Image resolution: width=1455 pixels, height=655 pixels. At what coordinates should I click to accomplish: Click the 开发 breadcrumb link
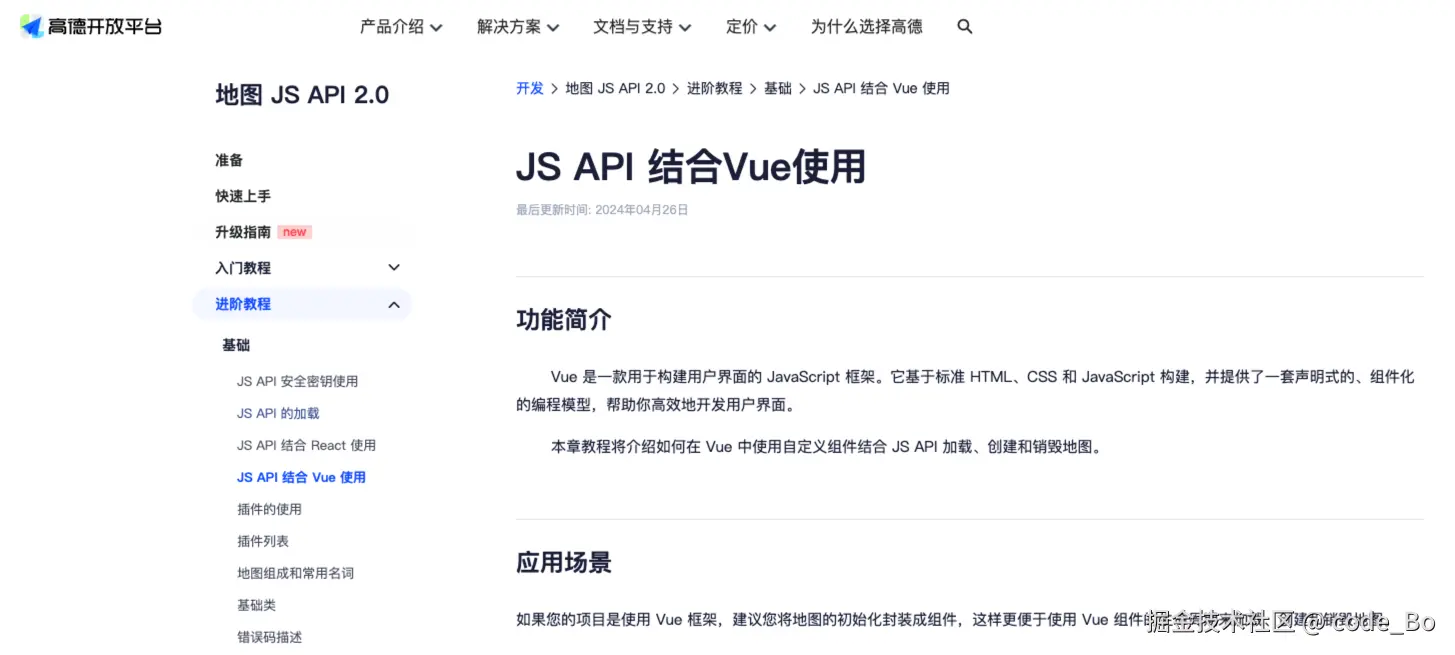530,88
